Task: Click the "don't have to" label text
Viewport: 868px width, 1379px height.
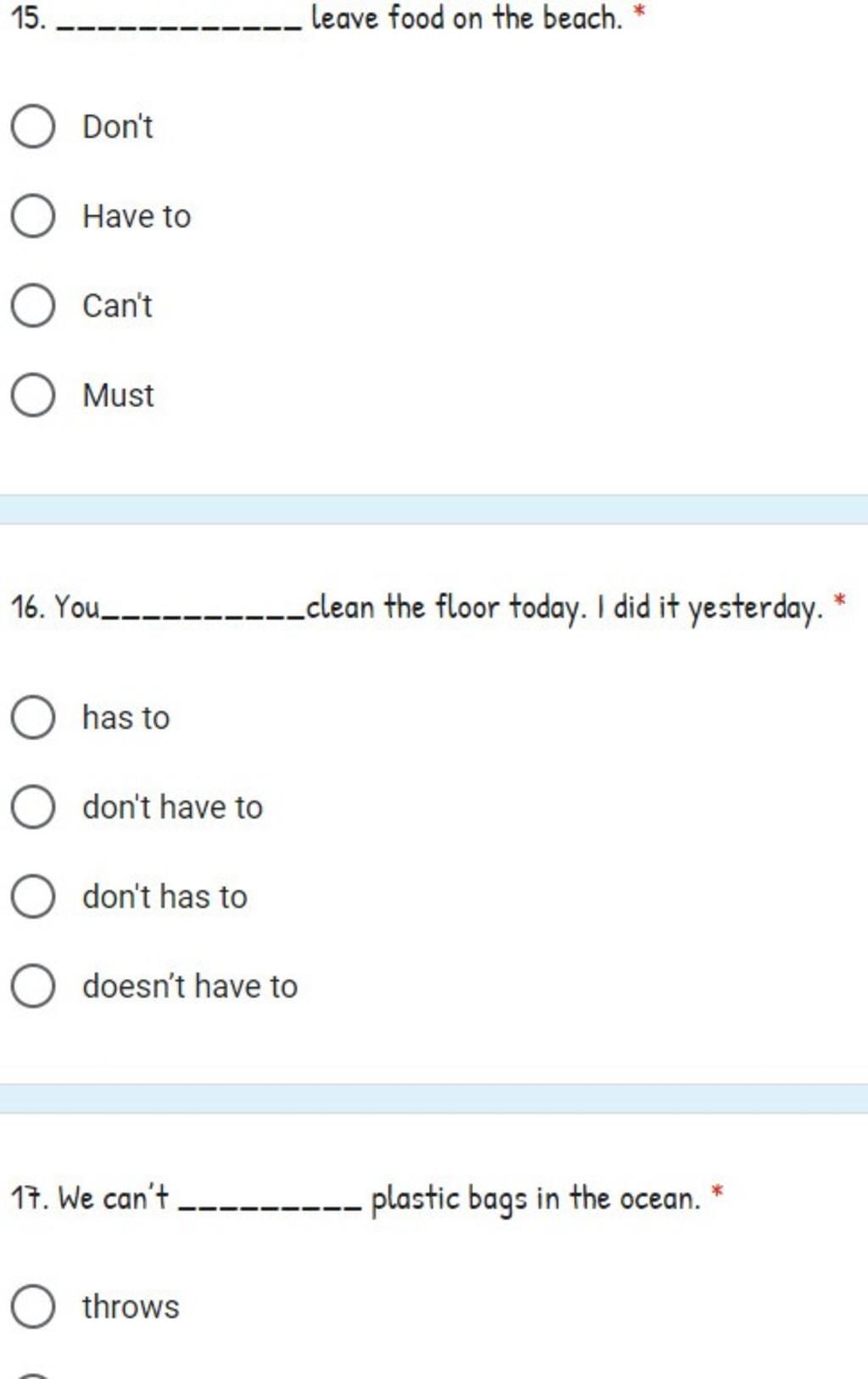Action: coord(172,807)
